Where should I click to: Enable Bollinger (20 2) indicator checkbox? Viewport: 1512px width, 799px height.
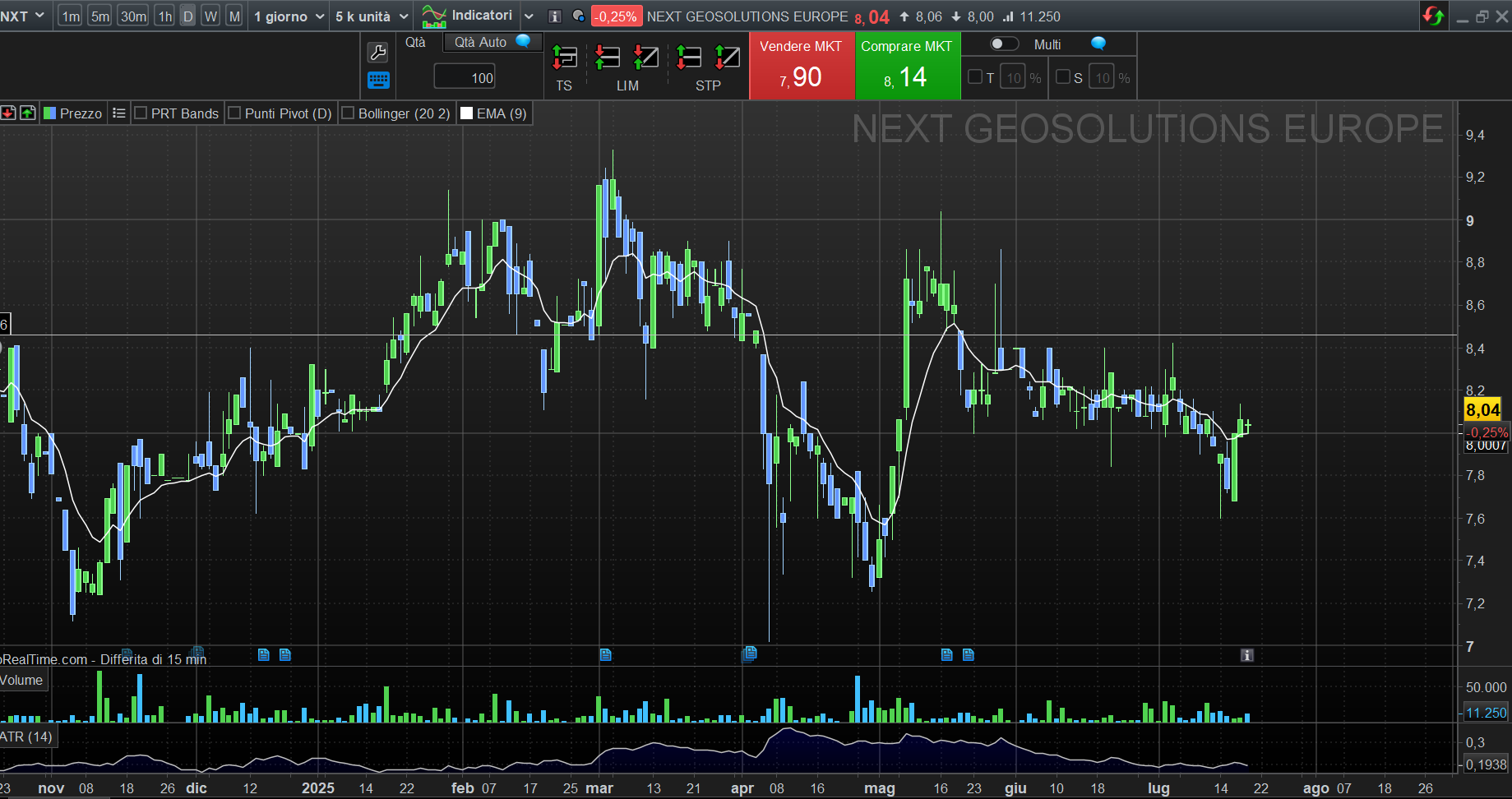pyautogui.click(x=348, y=113)
